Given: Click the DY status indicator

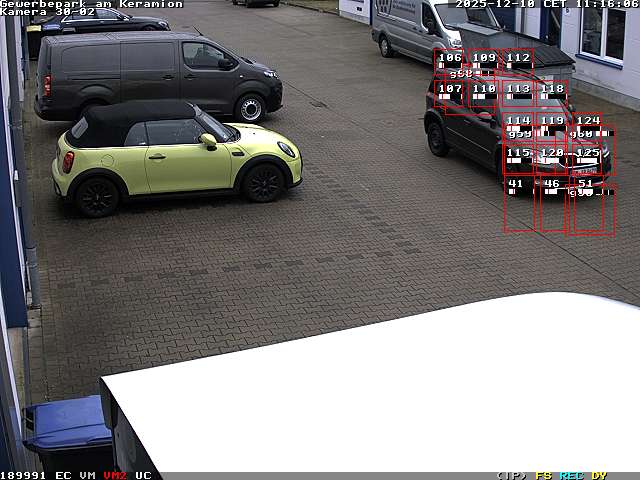Looking at the screenshot, I should [x=599, y=475].
